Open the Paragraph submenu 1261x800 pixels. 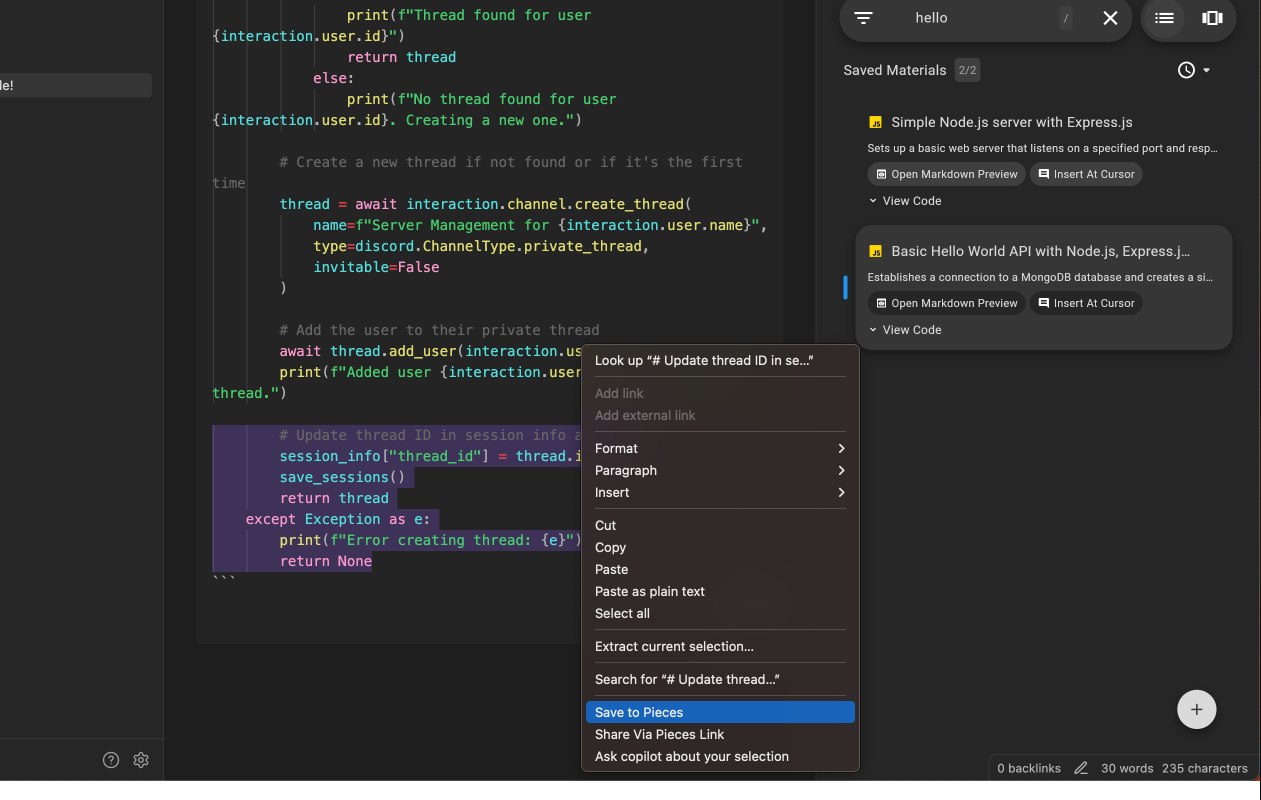click(720, 470)
